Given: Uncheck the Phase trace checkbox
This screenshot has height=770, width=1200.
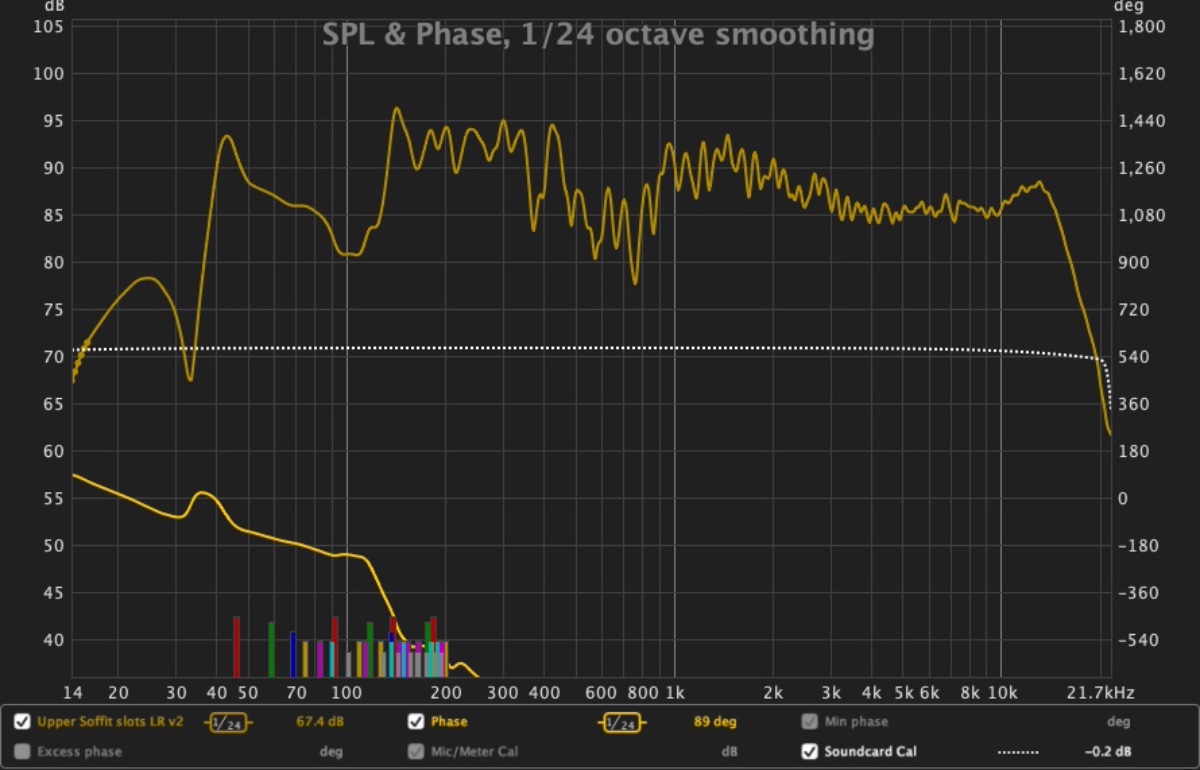Looking at the screenshot, I should pos(416,722).
